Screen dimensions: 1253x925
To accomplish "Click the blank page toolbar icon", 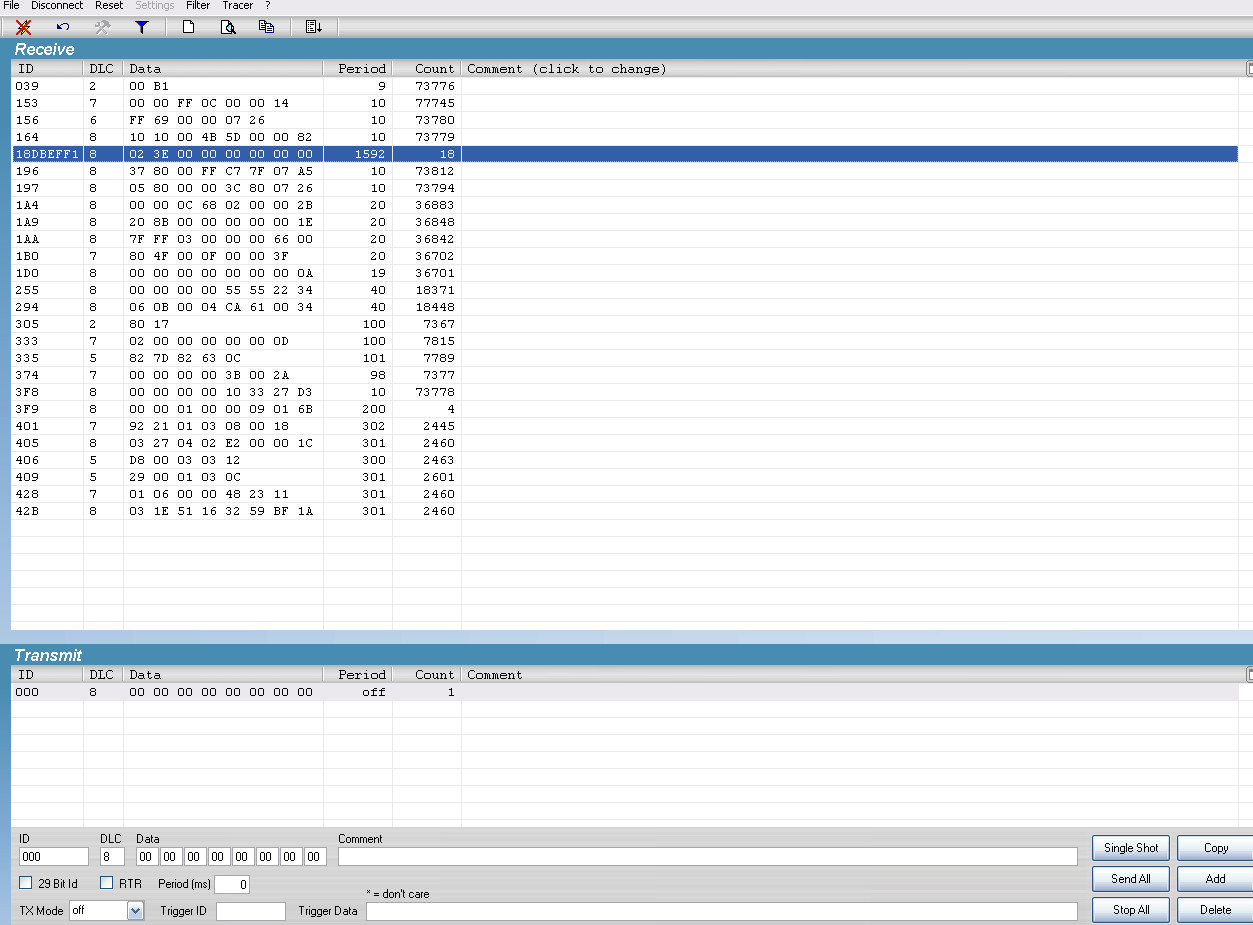I will tap(188, 27).
